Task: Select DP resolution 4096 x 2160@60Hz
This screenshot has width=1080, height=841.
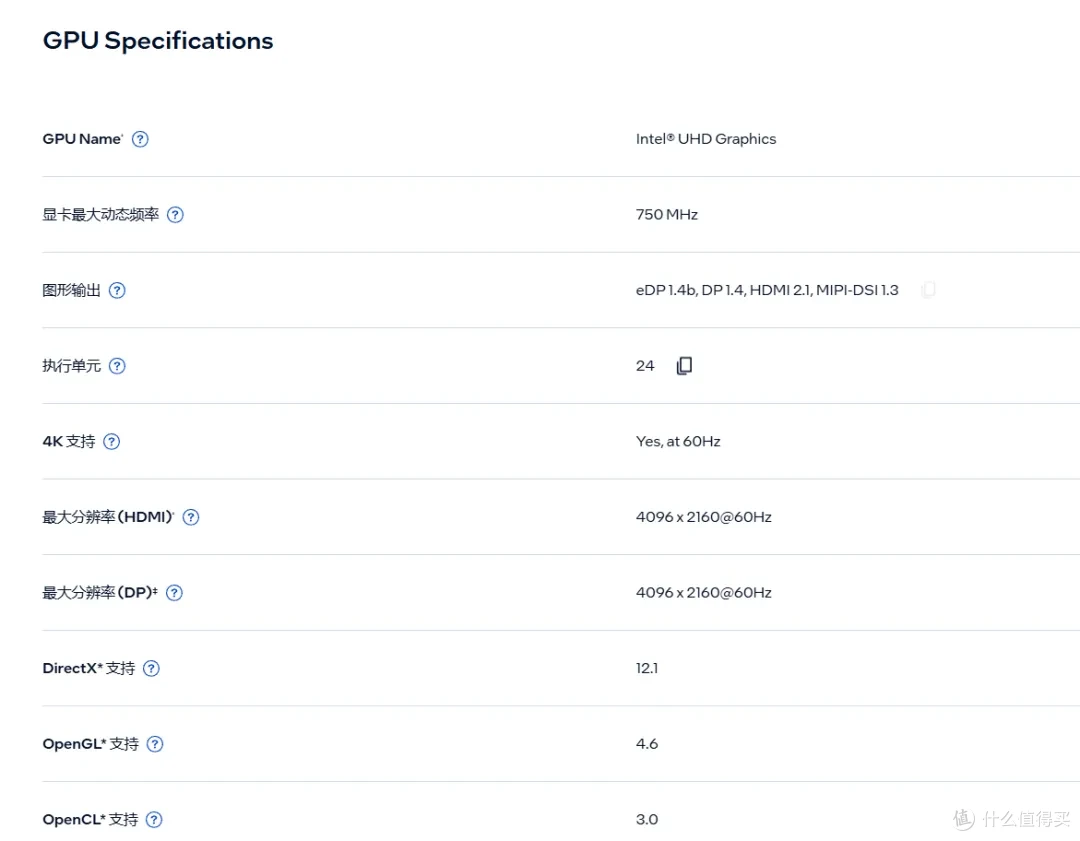Action: pos(703,593)
